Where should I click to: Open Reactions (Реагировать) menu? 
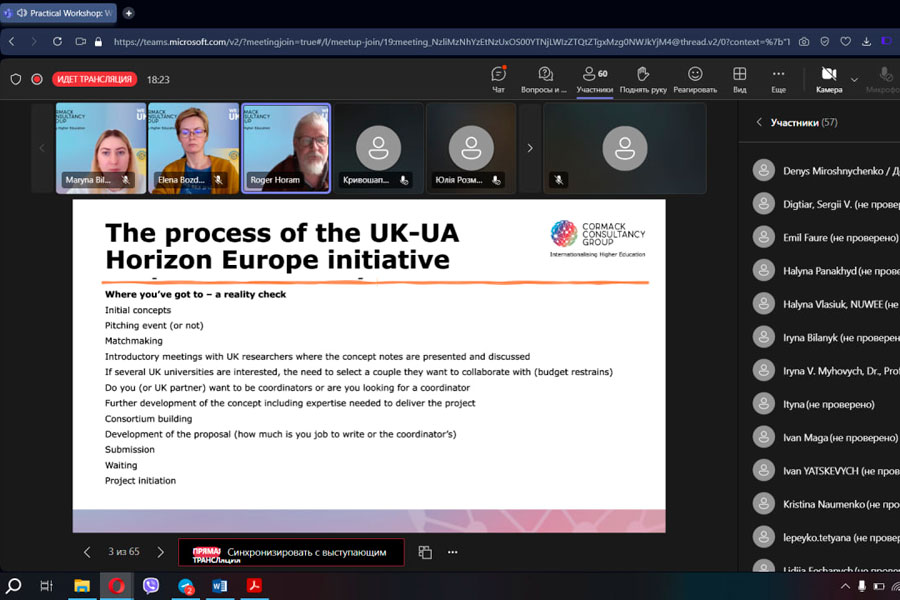point(695,79)
